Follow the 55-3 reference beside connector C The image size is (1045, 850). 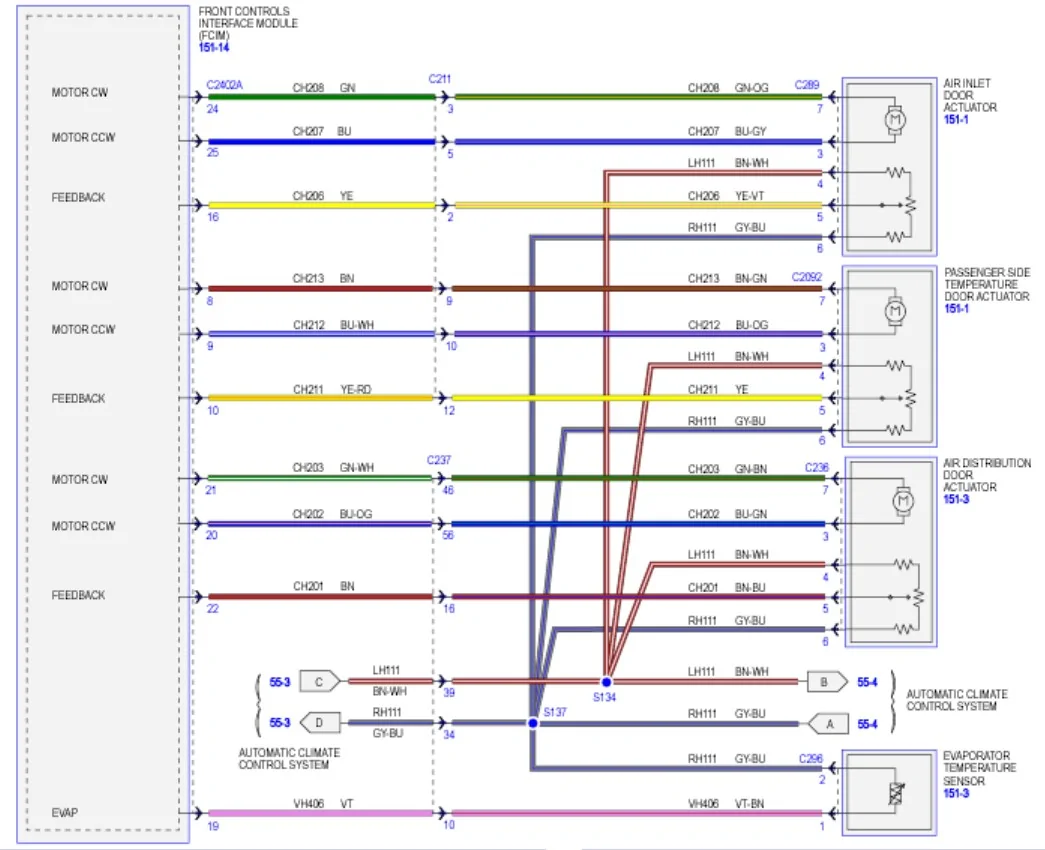click(x=280, y=682)
